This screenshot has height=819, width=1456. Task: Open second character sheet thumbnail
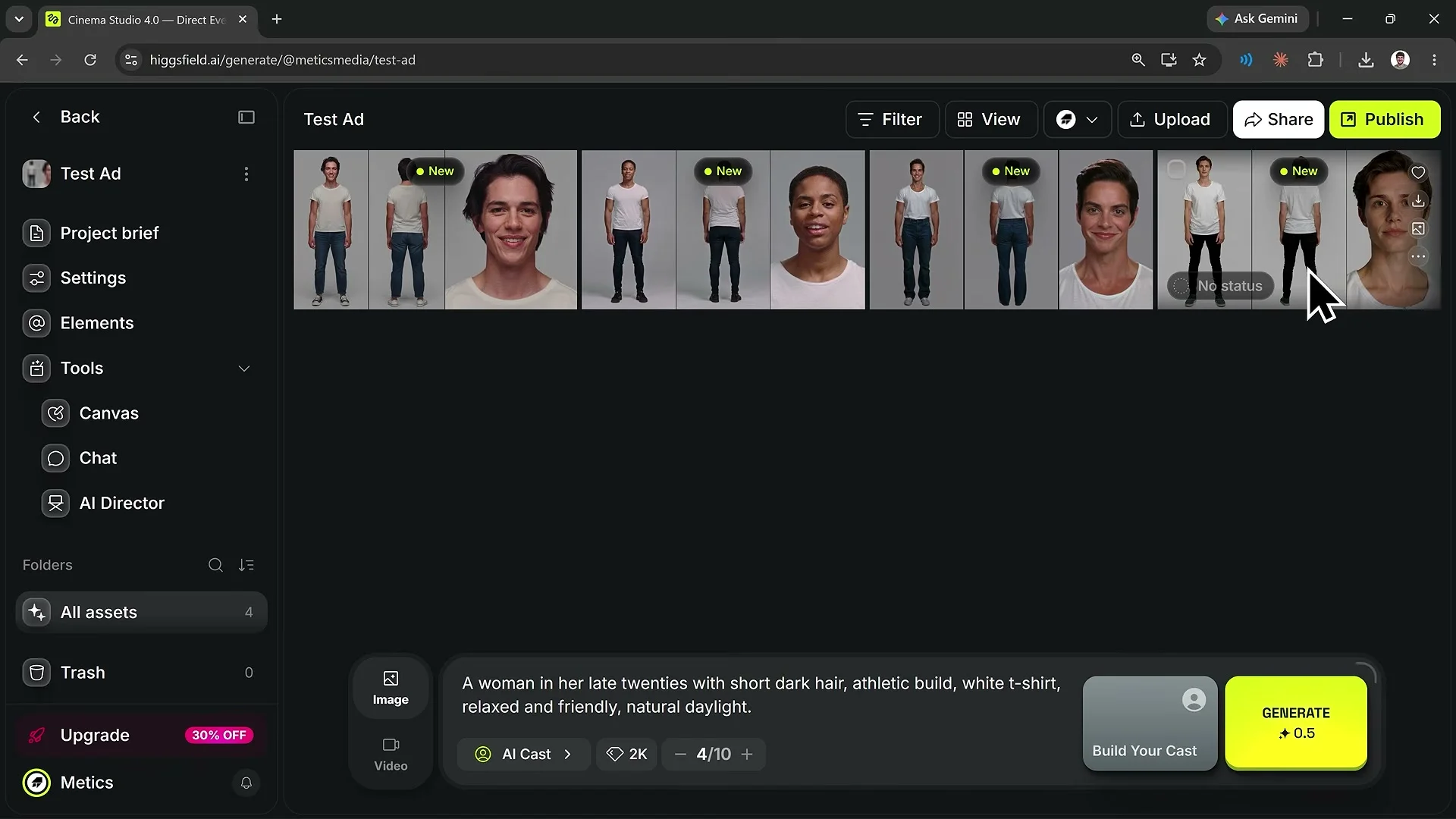723,230
